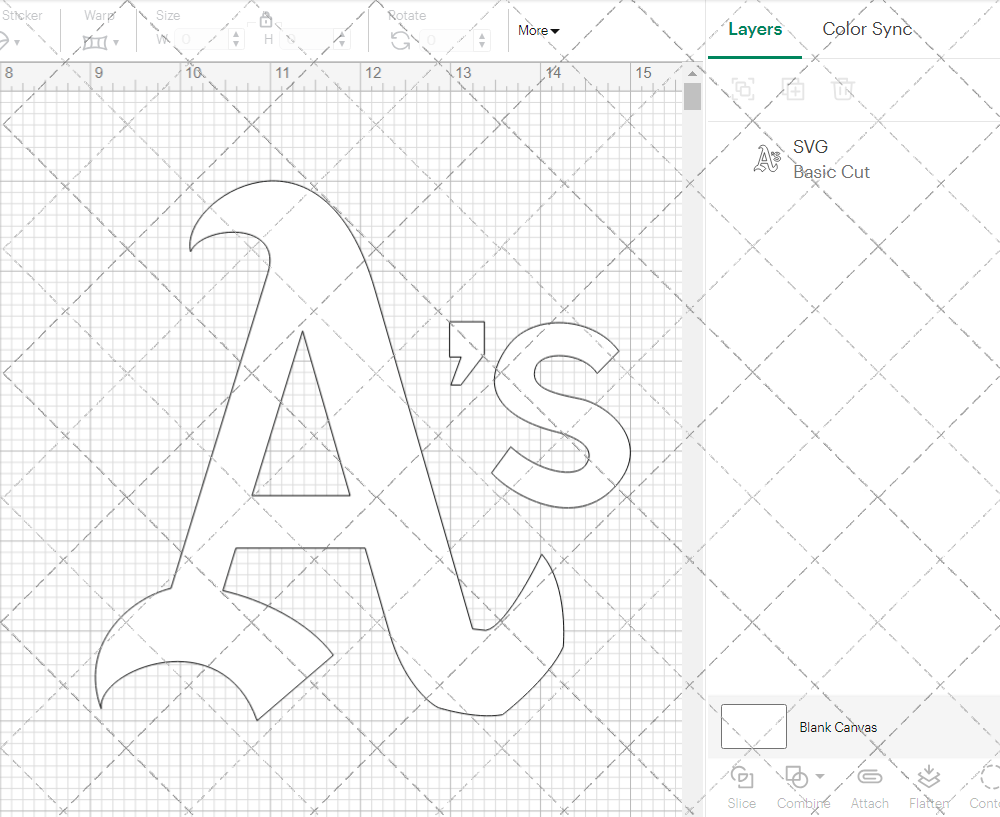Toggle the size proportions lock icon
Screen dimensions: 1000x817
tap(266, 20)
